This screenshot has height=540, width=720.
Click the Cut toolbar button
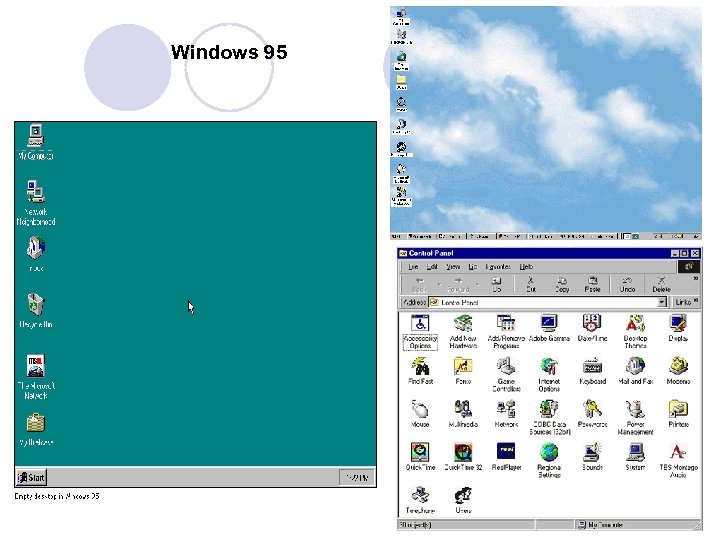pyautogui.click(x=531, y=285)
